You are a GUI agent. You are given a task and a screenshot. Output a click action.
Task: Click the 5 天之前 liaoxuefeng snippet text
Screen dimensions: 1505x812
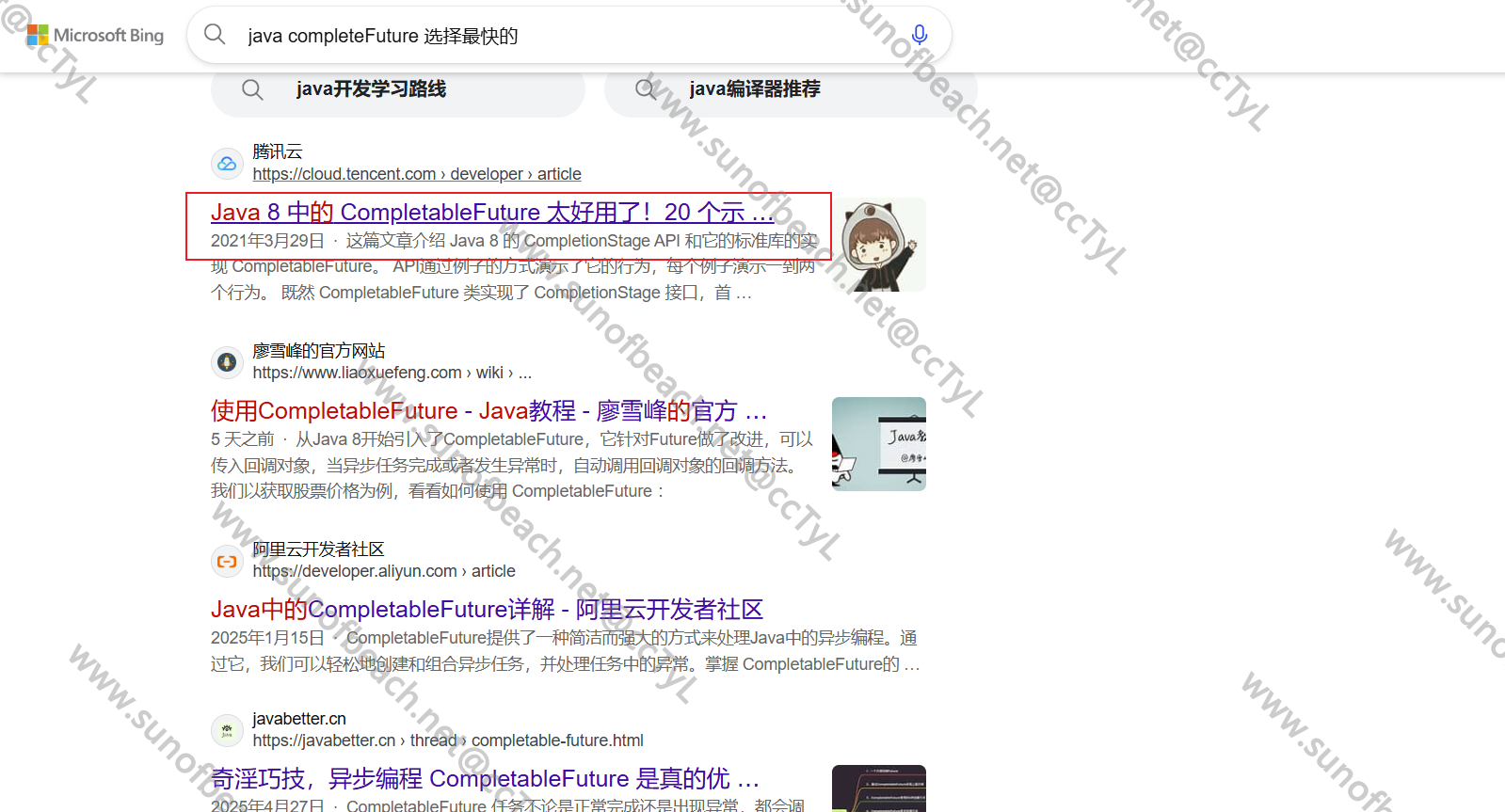[x=512, y=465]
